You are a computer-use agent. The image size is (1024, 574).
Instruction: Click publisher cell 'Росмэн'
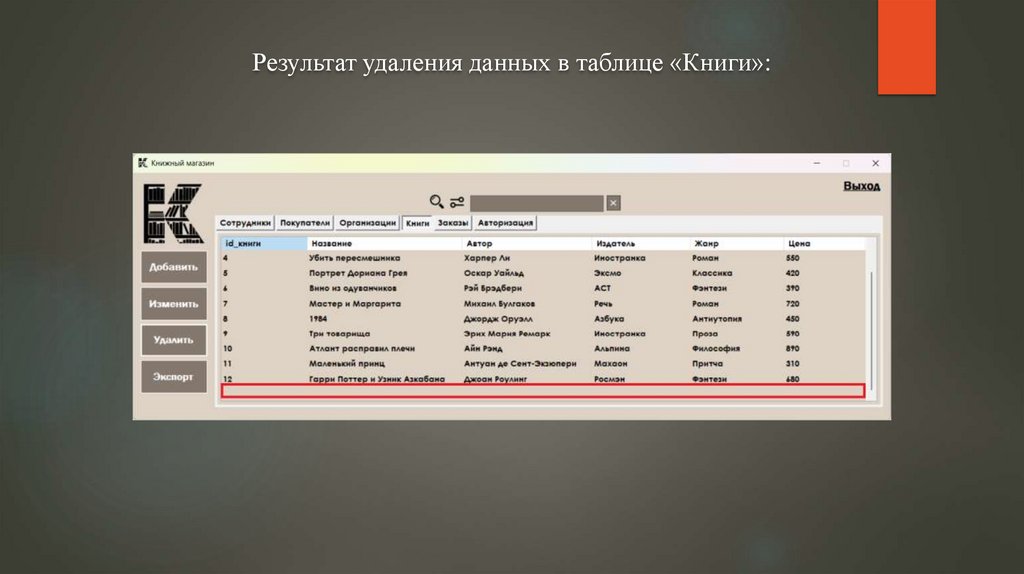pos(609,379)
